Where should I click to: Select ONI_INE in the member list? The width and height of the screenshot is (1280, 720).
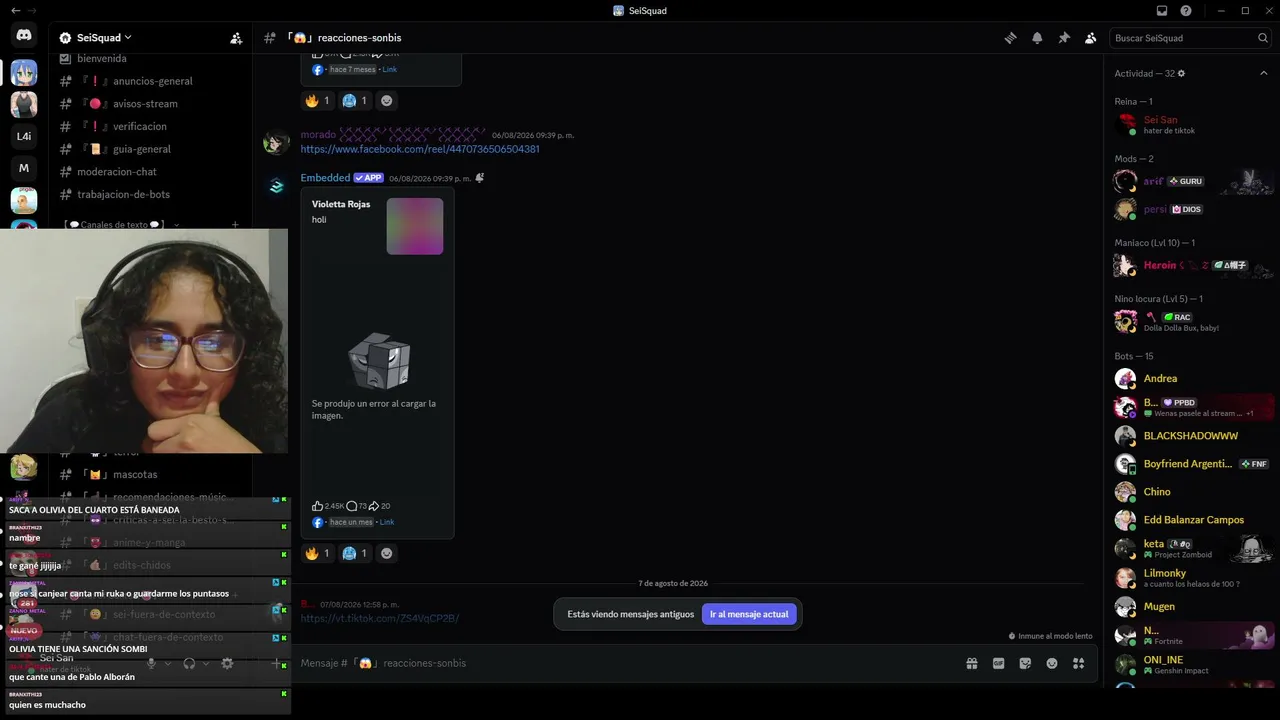click(x=1192, y=664)
